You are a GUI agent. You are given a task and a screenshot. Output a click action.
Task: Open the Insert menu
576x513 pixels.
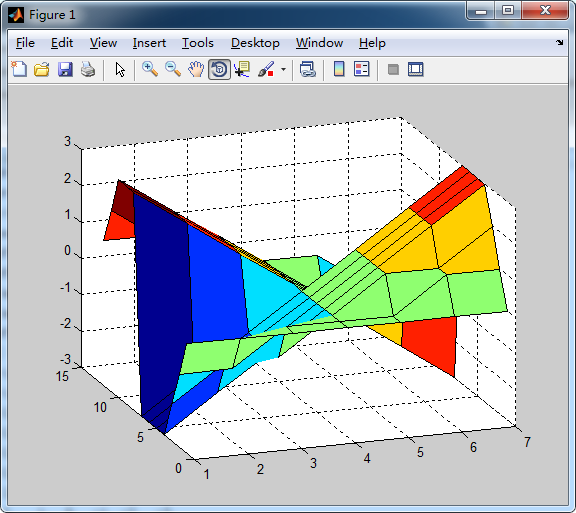point(149,43)
